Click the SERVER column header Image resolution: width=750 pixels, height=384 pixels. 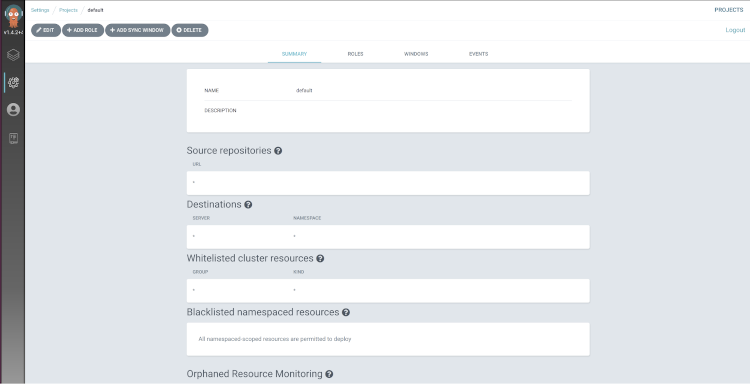click(201, 218)
